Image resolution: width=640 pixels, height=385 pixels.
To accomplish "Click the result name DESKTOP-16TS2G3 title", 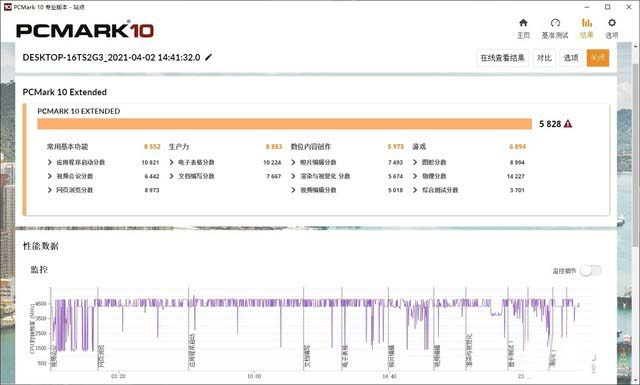I will click(x=111, y=58).
